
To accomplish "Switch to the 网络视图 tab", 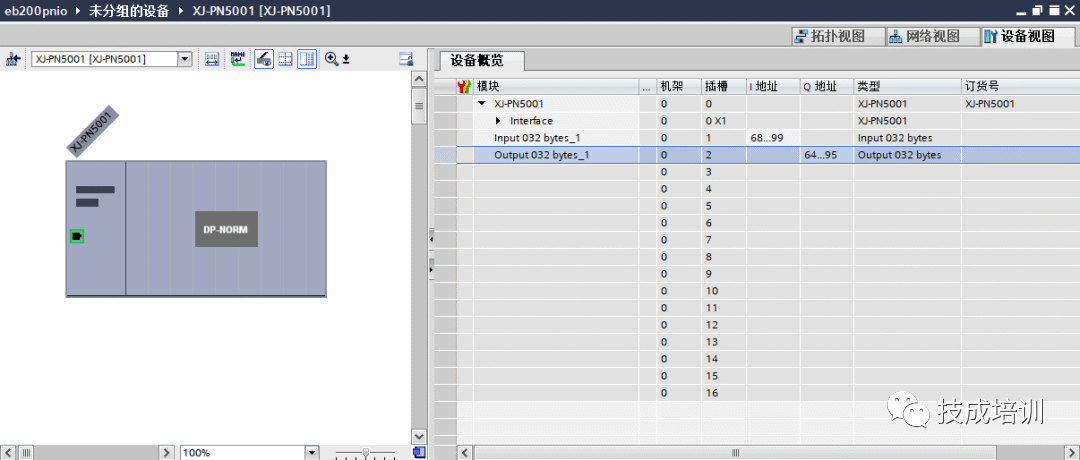I will [x=925, y=36].
